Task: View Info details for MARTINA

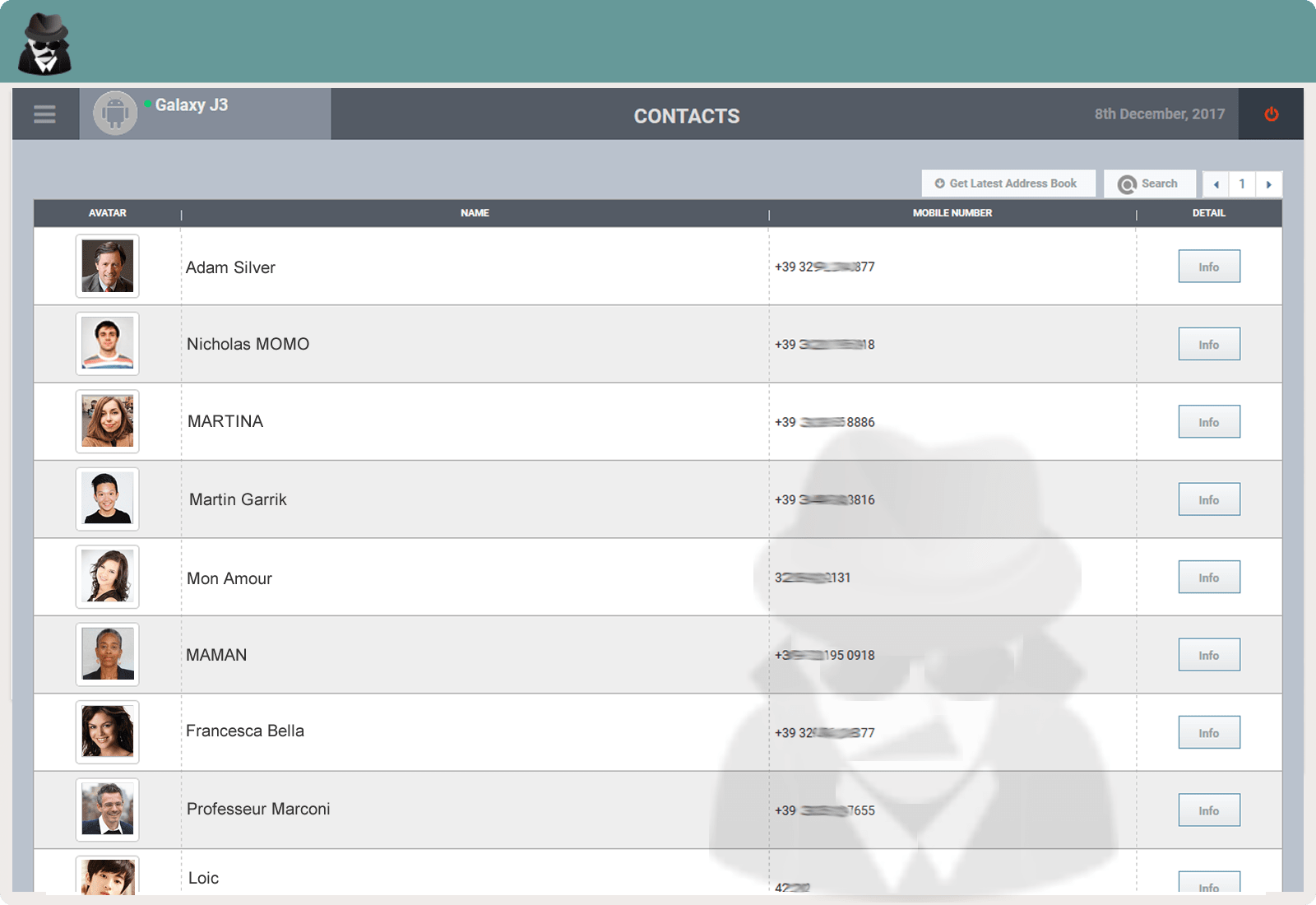Action: 1208,422
